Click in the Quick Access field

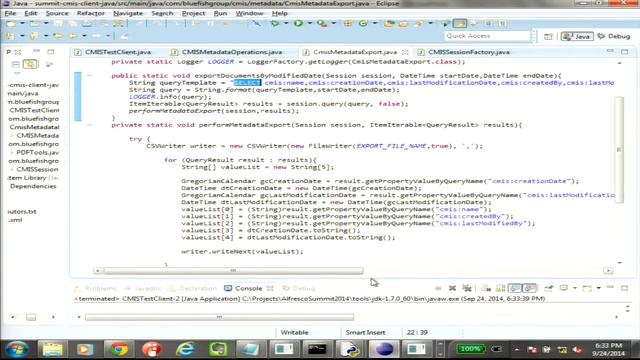487,36
